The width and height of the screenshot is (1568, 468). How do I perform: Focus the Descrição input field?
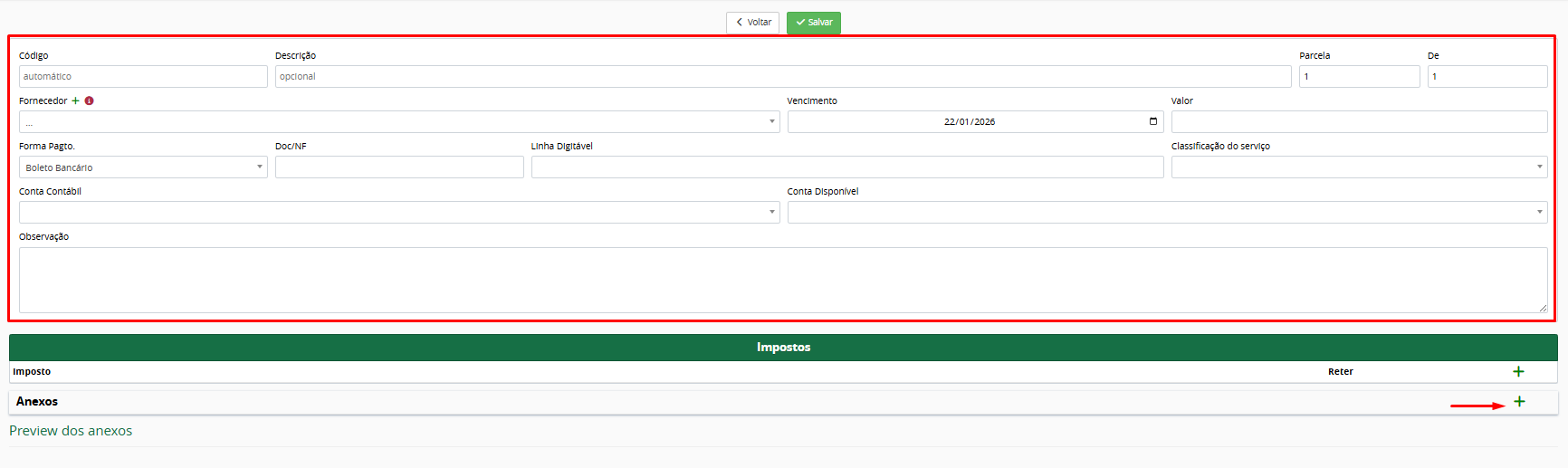pyautogui.click(x=782, y=77)
